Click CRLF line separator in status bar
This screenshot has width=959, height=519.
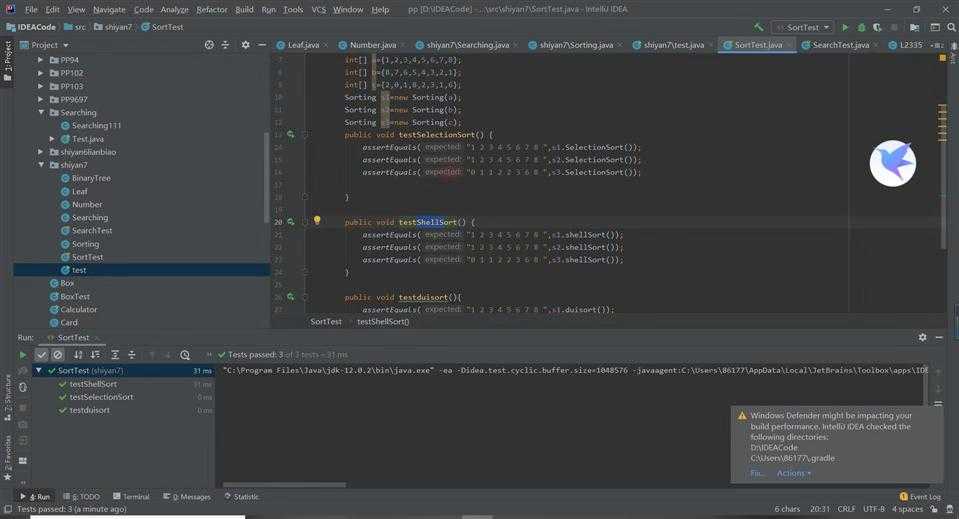pyautogui.click(x=846, y=509)
